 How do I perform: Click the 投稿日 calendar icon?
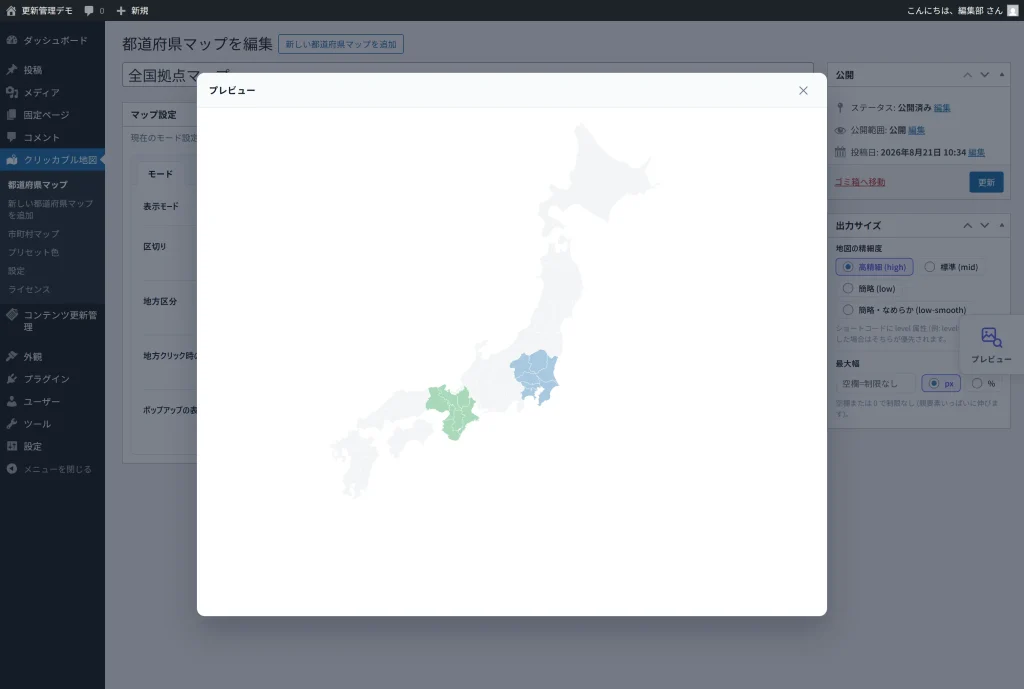[x=840, y=152]
